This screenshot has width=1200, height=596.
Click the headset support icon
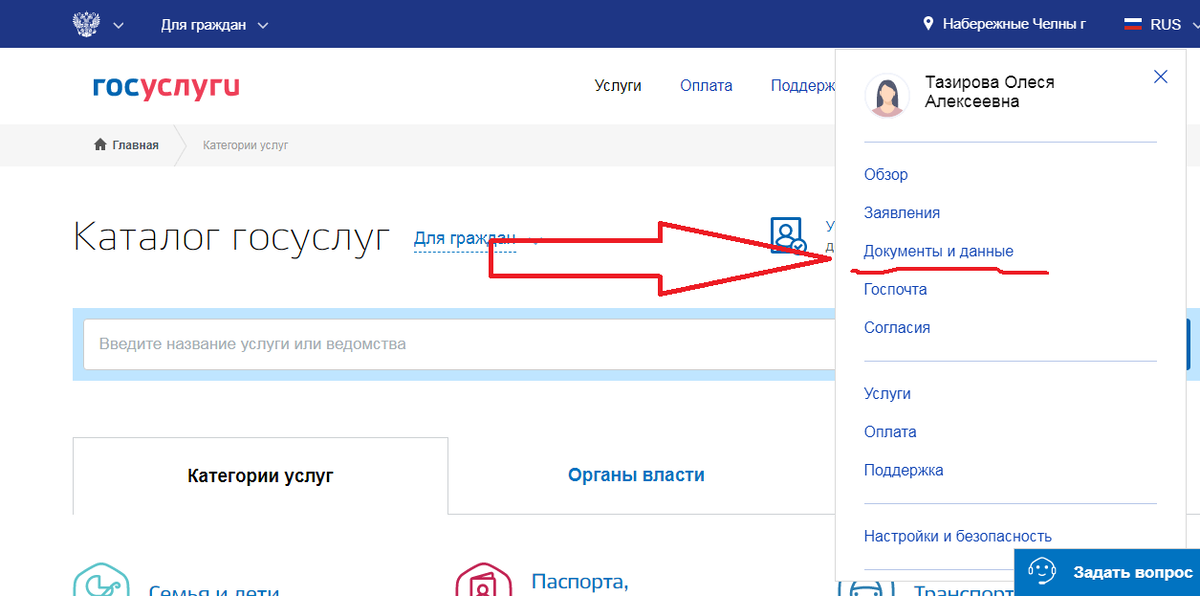pyautogui.click(x=1042, y=572)
